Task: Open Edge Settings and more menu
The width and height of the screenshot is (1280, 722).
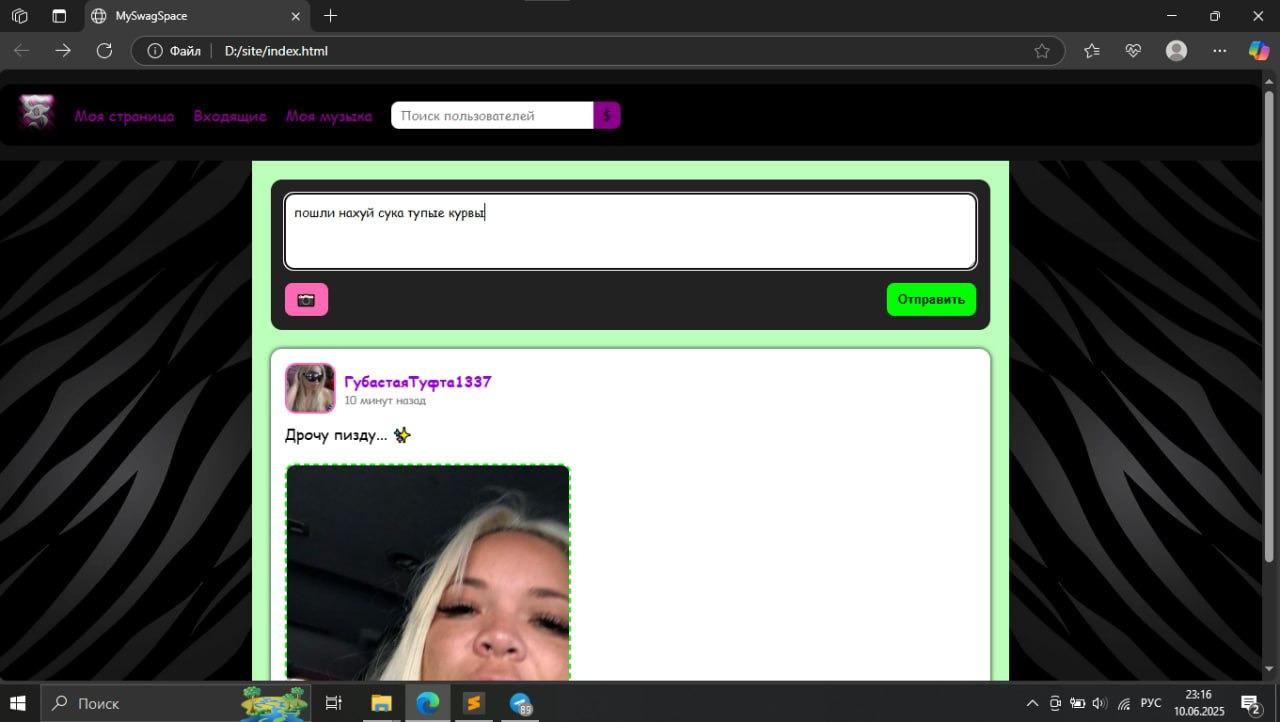Action: [1219, 51]
